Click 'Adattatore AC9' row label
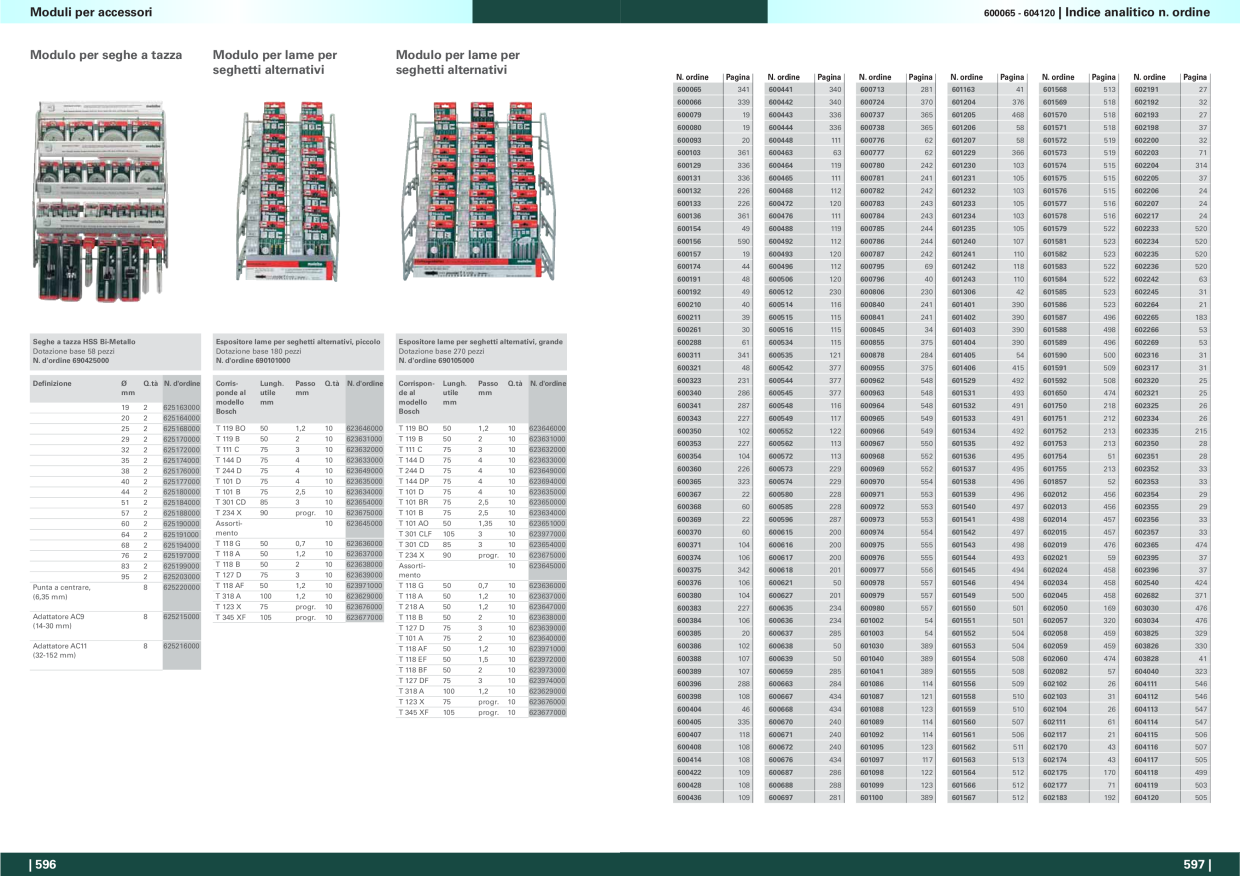This screenshot has width=1240, height=876. (58, 617)
